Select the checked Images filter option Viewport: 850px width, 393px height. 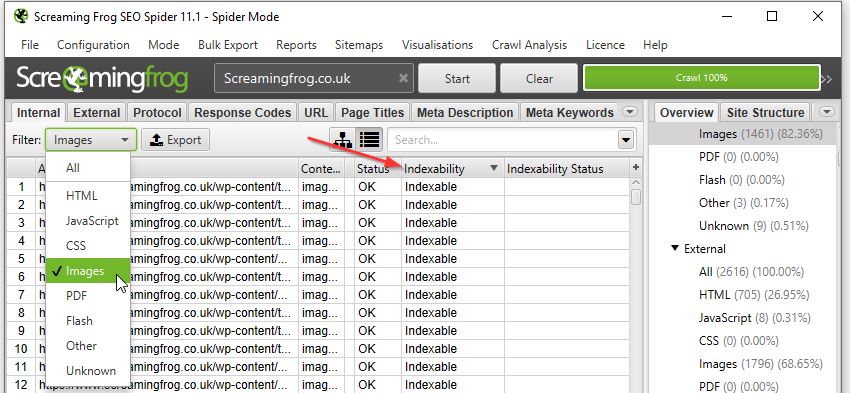(88, 271)
